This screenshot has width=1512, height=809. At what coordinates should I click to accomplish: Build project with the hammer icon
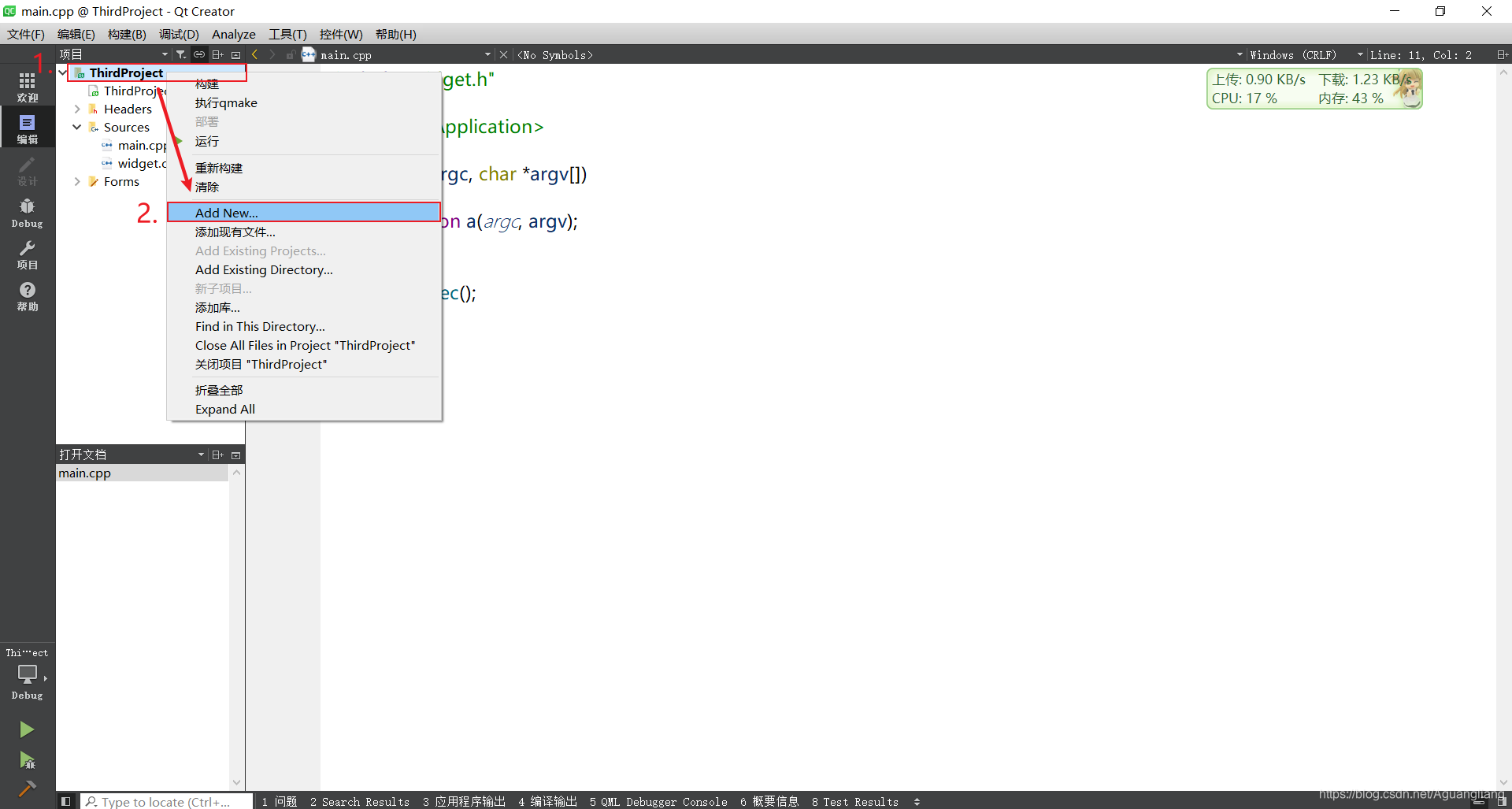click(27, 789)
